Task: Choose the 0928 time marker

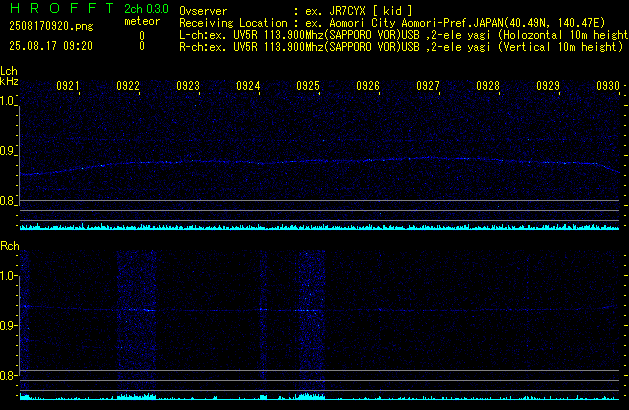Action: click(488, 86)
